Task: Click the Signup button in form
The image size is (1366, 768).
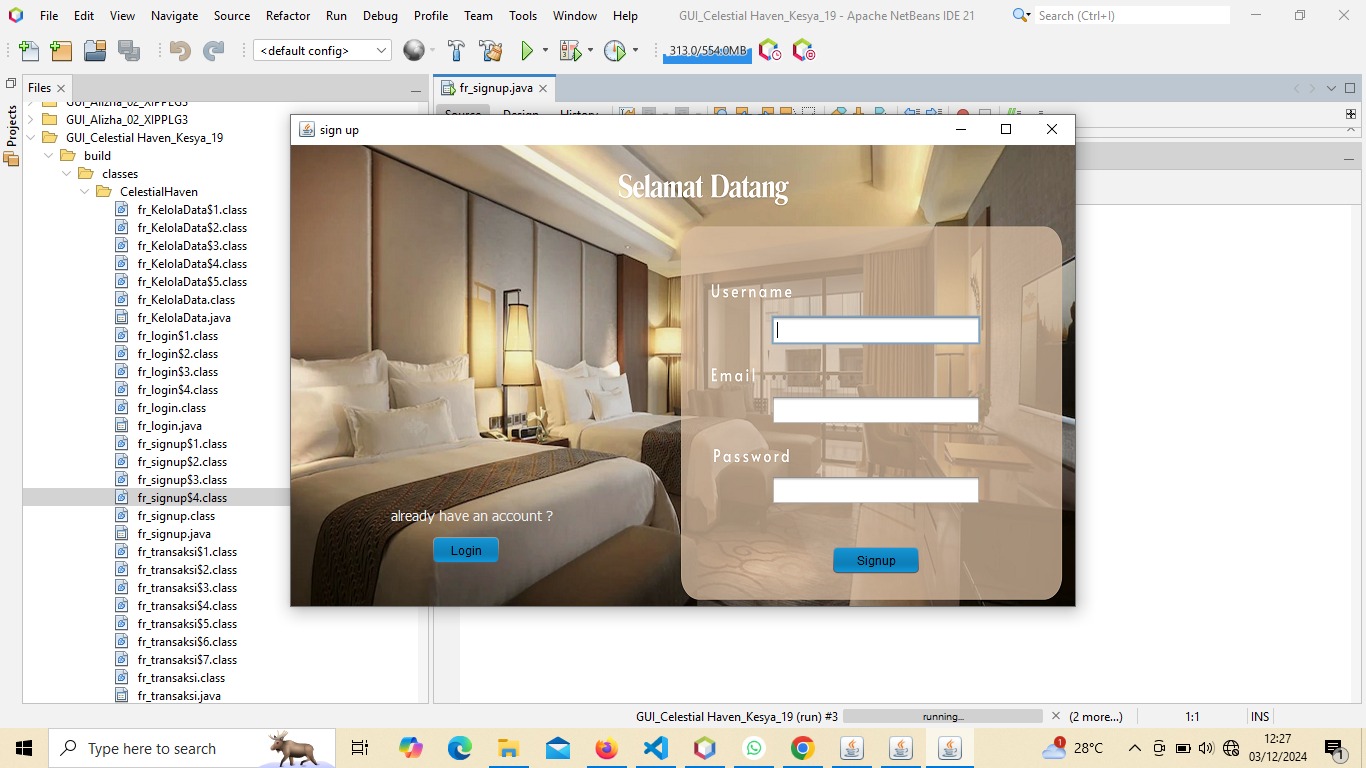Action: pos(875,560)
